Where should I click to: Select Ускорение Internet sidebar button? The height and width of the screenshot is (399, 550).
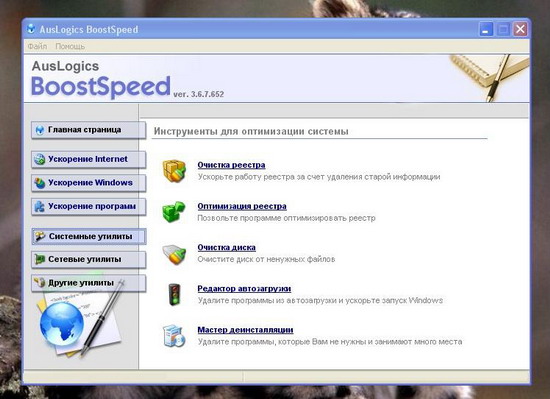pos(88,160)
